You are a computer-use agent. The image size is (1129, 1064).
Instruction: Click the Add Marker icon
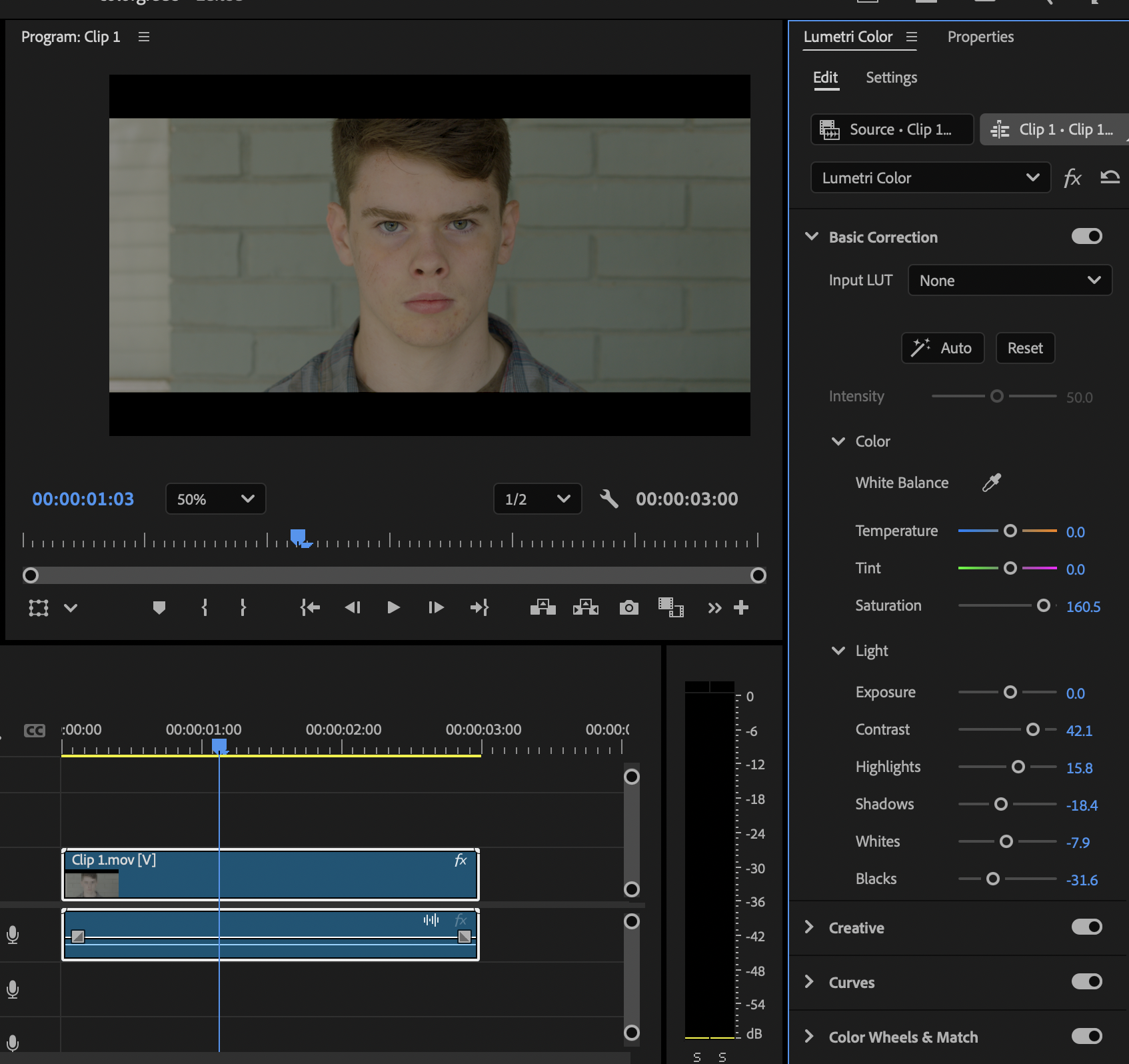click(159, 607)
